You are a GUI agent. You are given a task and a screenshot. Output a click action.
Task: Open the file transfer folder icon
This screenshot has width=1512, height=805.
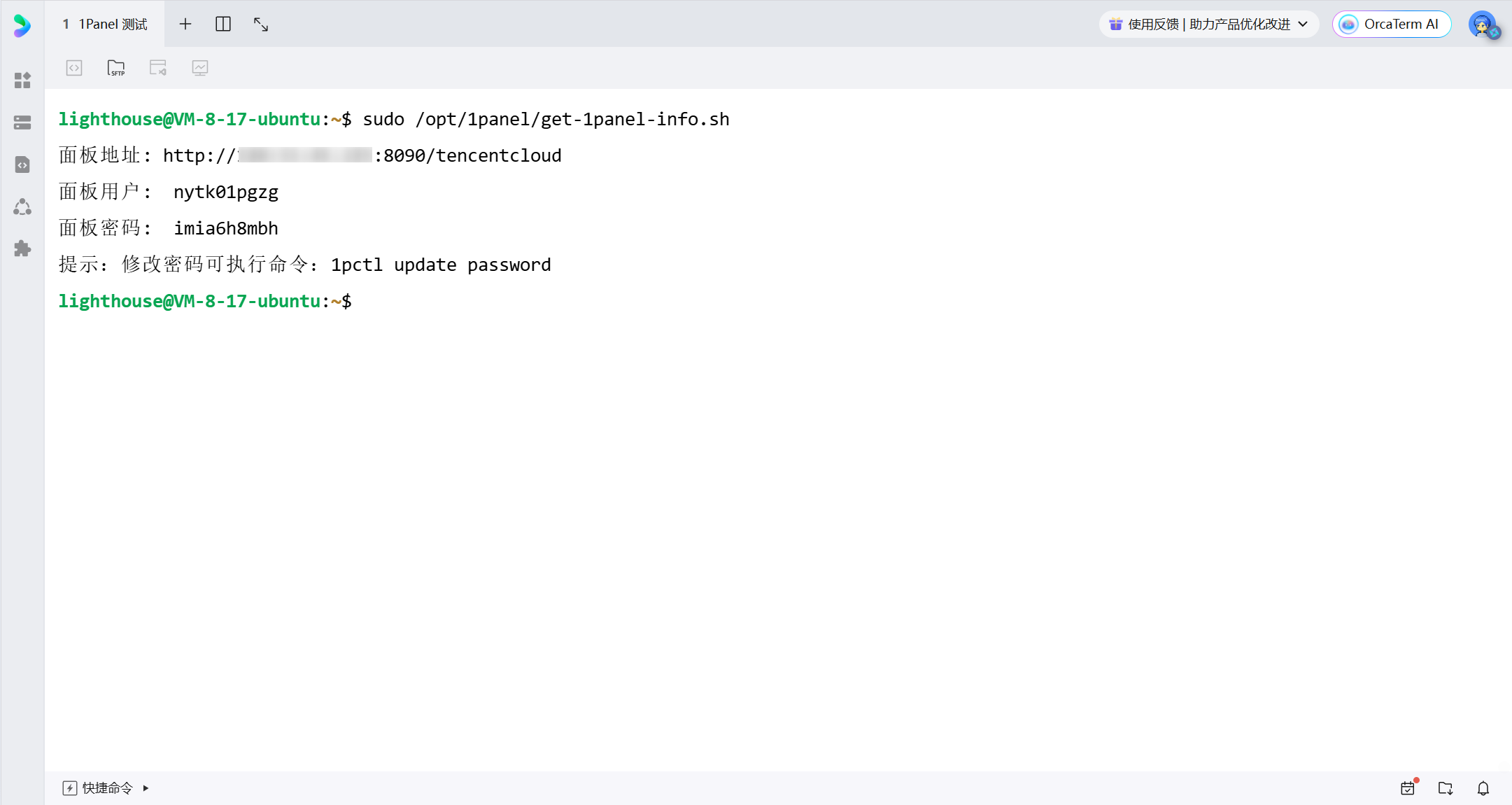tap(1446, 788)
